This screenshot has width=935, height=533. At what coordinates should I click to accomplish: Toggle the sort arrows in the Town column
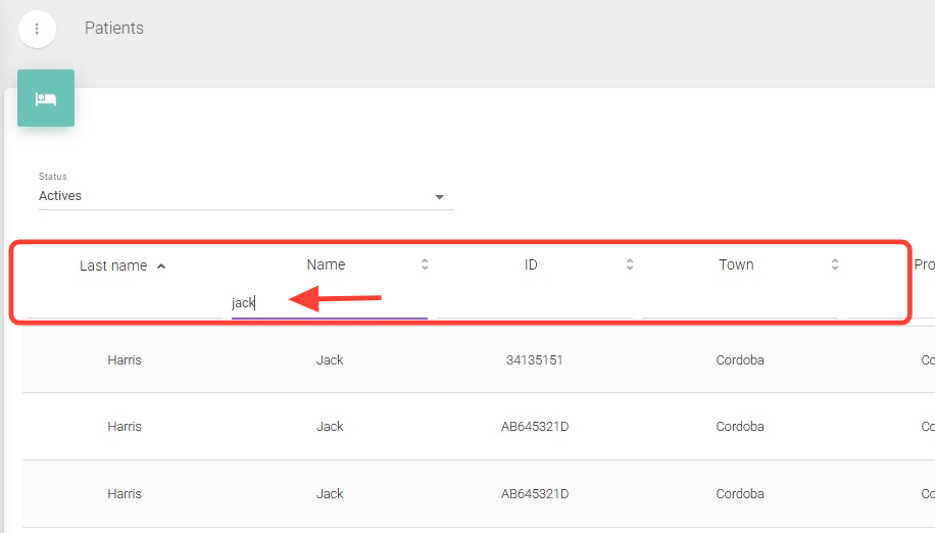coord(835,265)
